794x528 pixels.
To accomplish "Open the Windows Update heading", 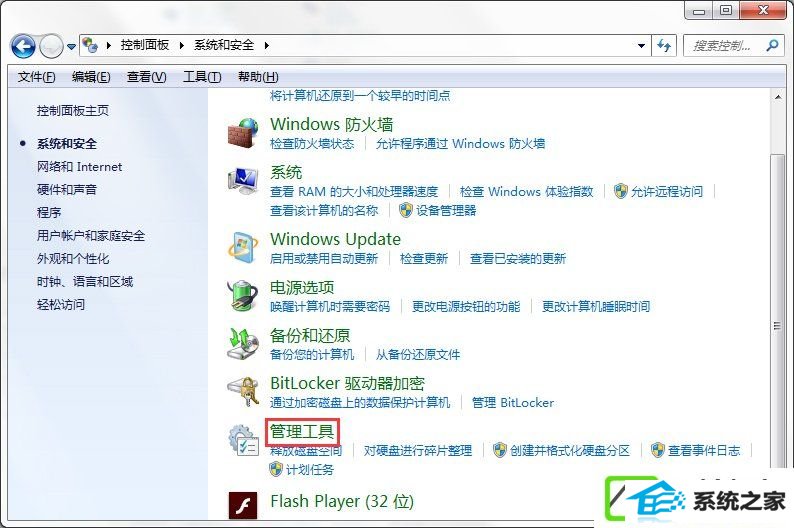I will pyautogui.click(x=335, y=239).
